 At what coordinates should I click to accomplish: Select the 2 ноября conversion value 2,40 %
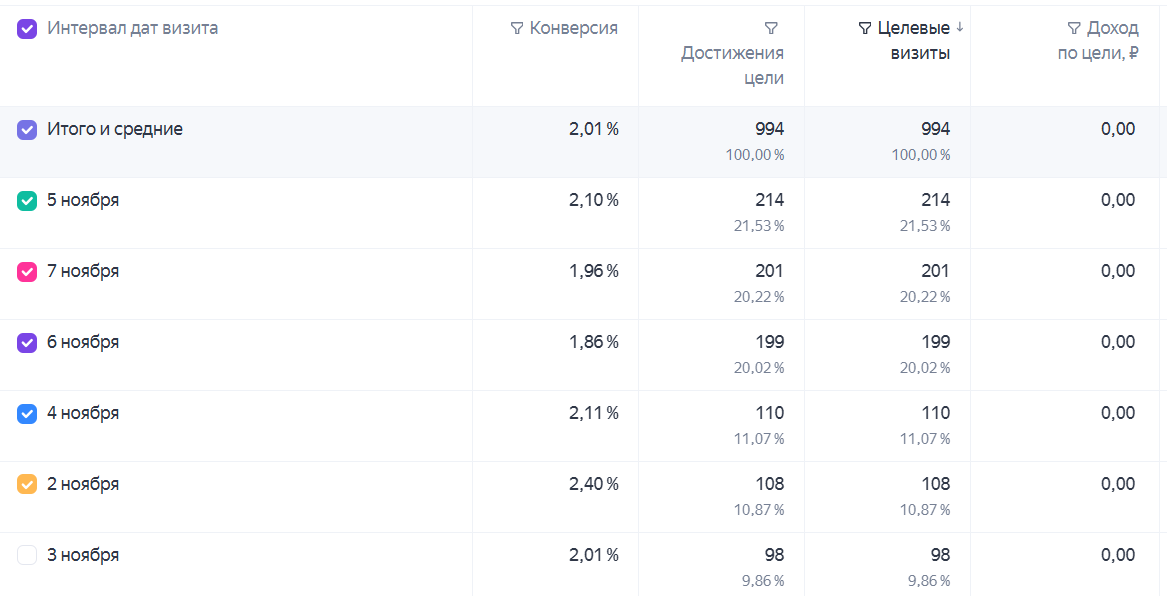594,484
